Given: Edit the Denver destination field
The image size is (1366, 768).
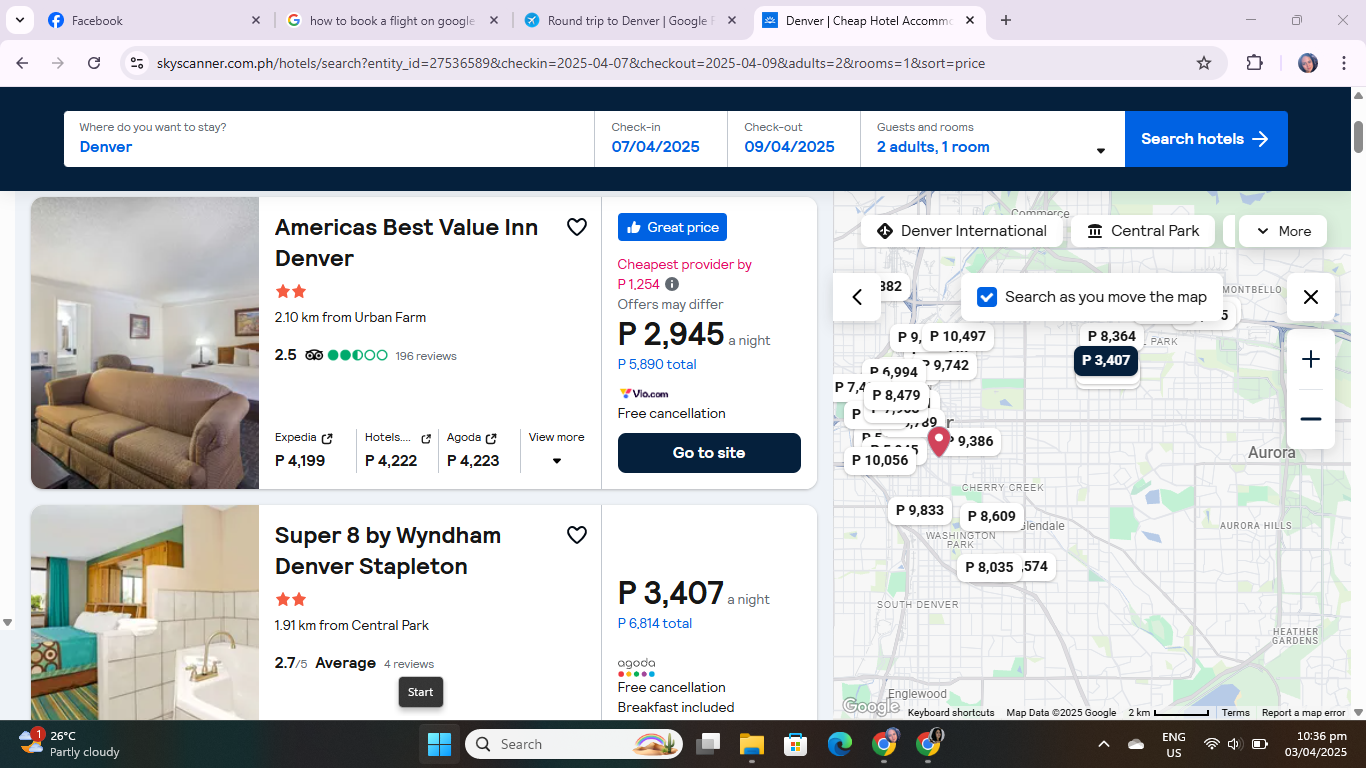Looking at the screenshot, I should coord(329,139).
